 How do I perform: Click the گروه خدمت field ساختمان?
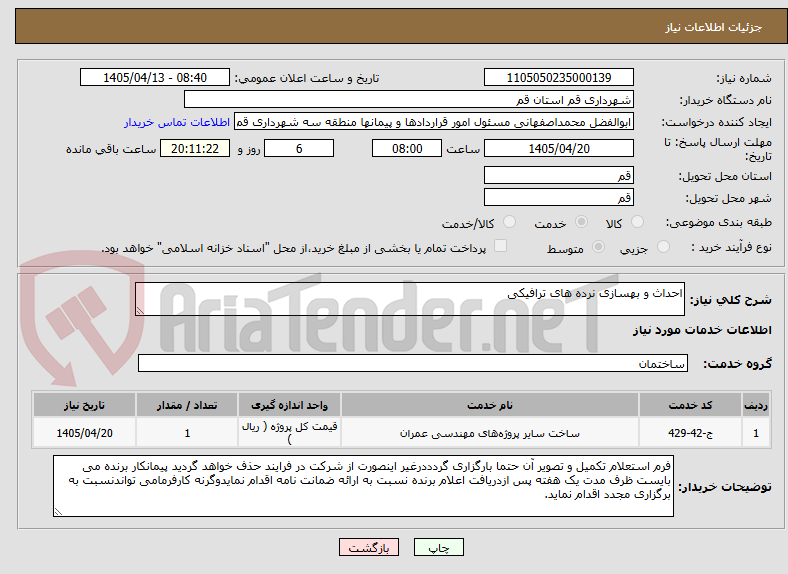[413, 363]
